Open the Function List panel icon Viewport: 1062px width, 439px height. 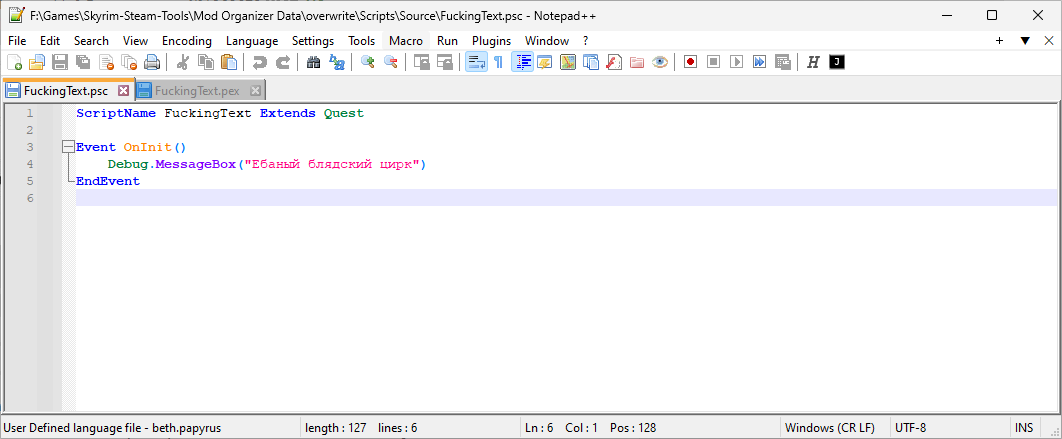(614, 62)
